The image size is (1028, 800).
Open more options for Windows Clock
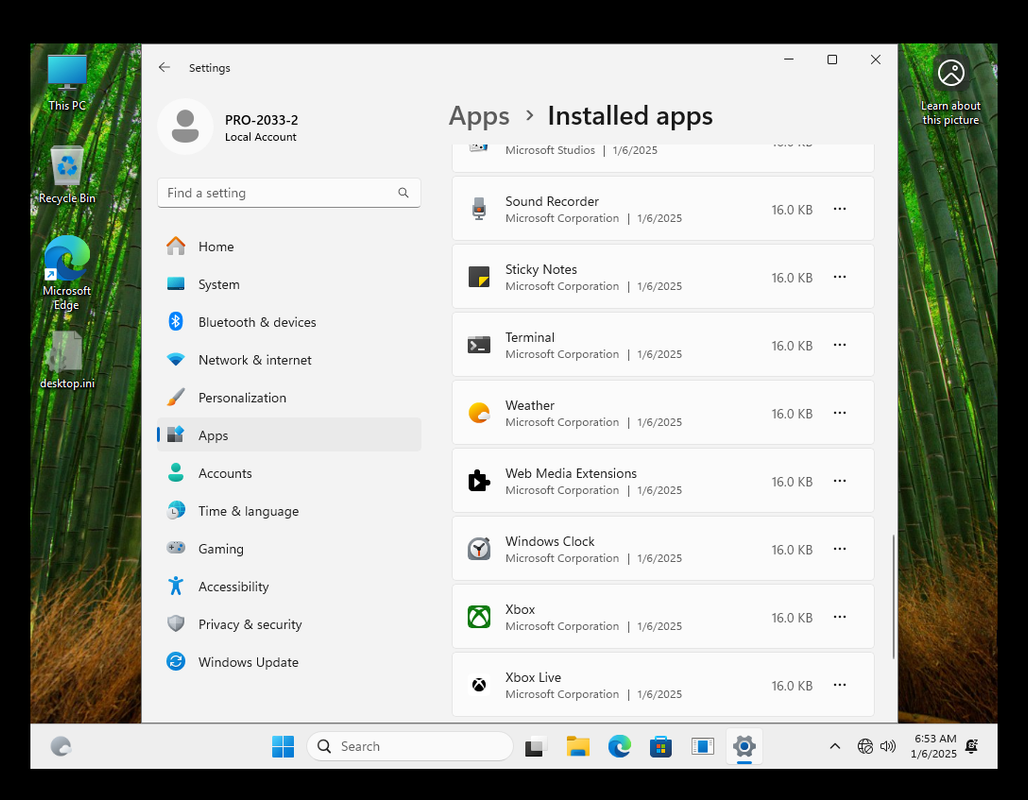[x=840, y=549]
